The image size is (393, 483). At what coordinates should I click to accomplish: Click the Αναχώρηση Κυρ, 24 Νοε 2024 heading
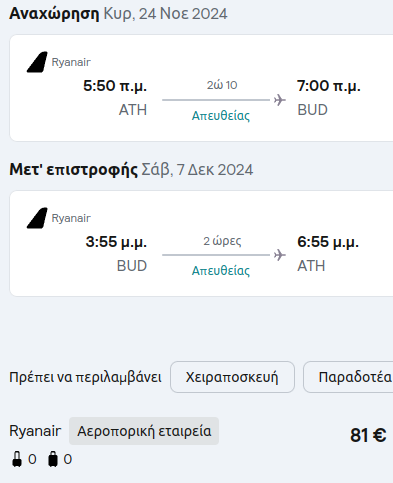point(118,14)
